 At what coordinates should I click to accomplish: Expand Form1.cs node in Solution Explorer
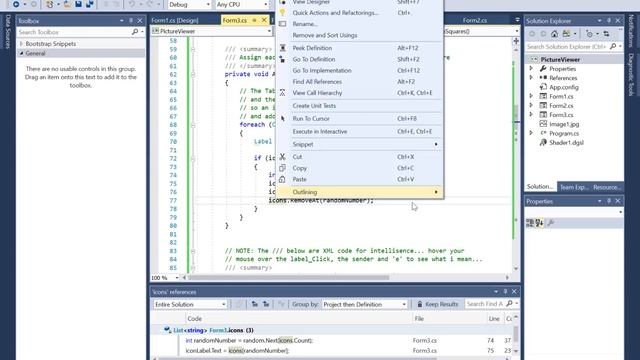531,96
